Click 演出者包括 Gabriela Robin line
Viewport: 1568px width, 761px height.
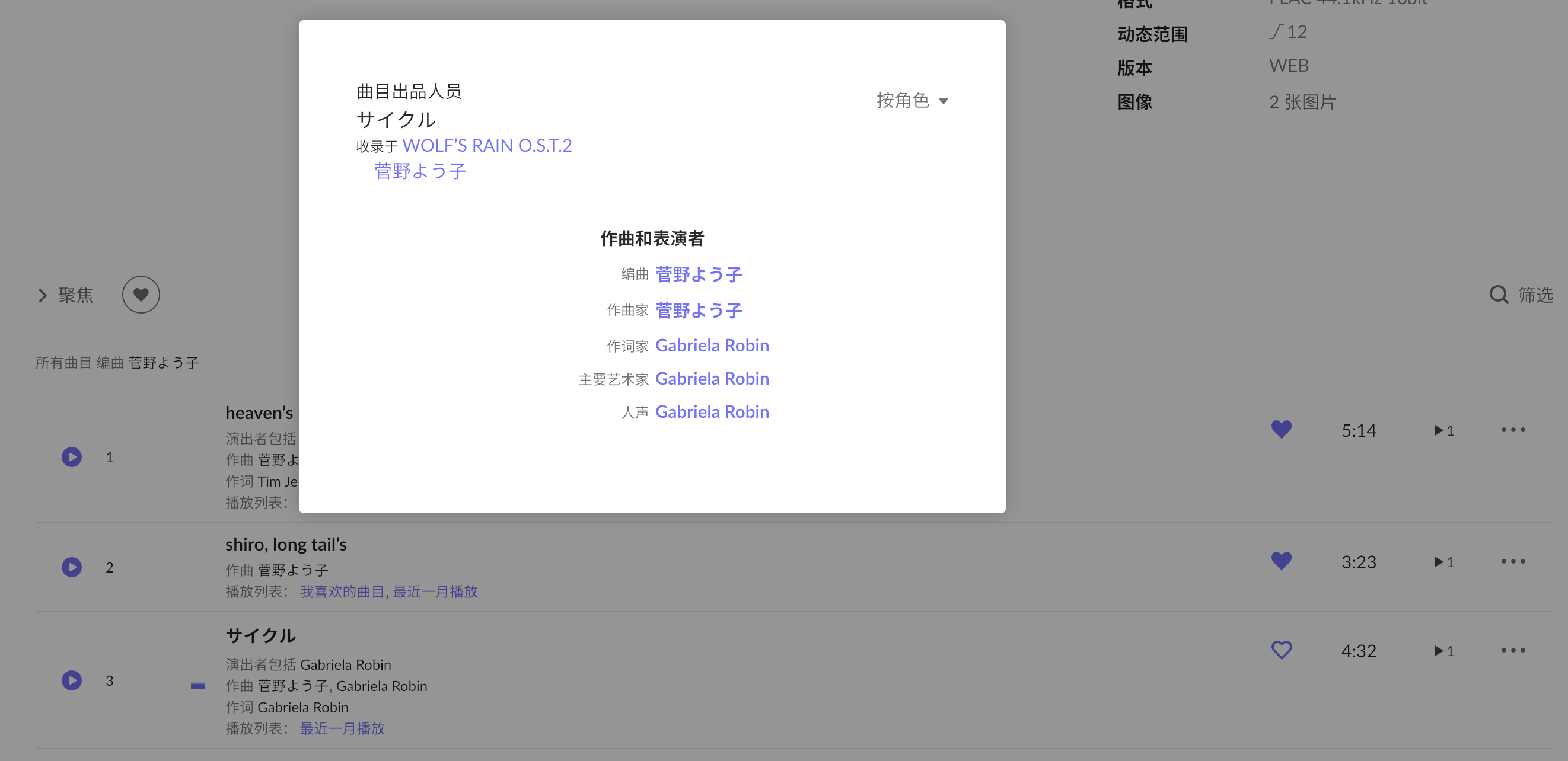pos(308,664)
